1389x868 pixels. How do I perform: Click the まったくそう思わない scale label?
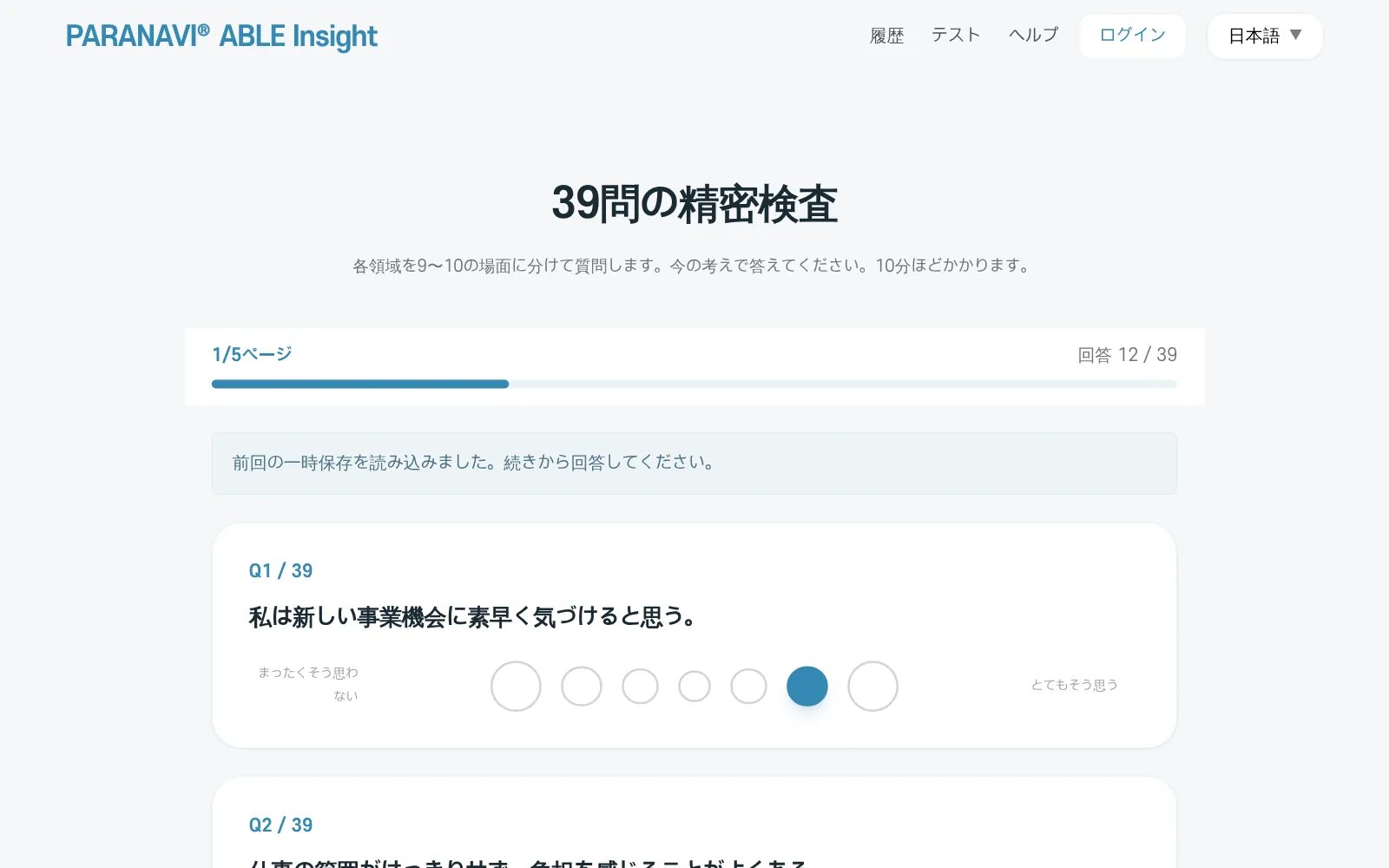[308, 684]
